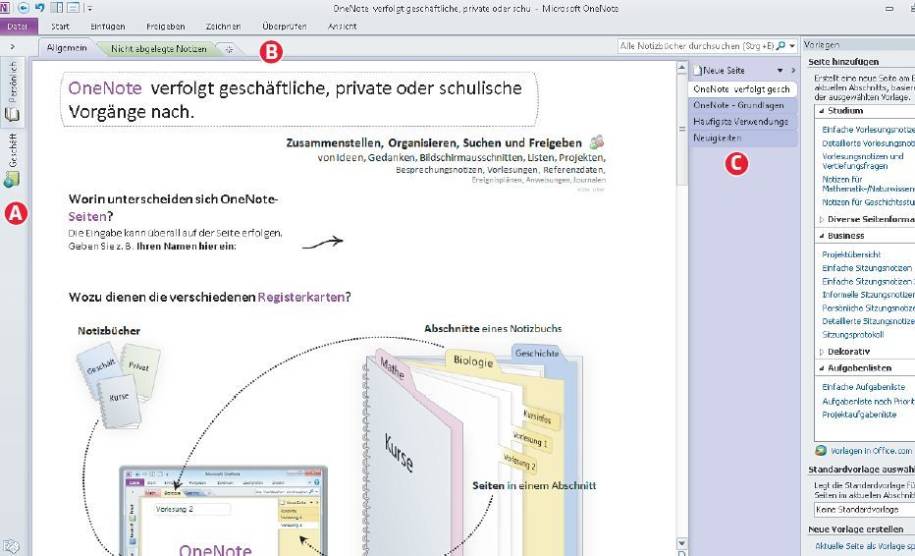Image resolution: width=915 pixels, height=556 pixels.
Task: Collapse the Aufgabenlisten template category
Action: [x=822, y=368]
